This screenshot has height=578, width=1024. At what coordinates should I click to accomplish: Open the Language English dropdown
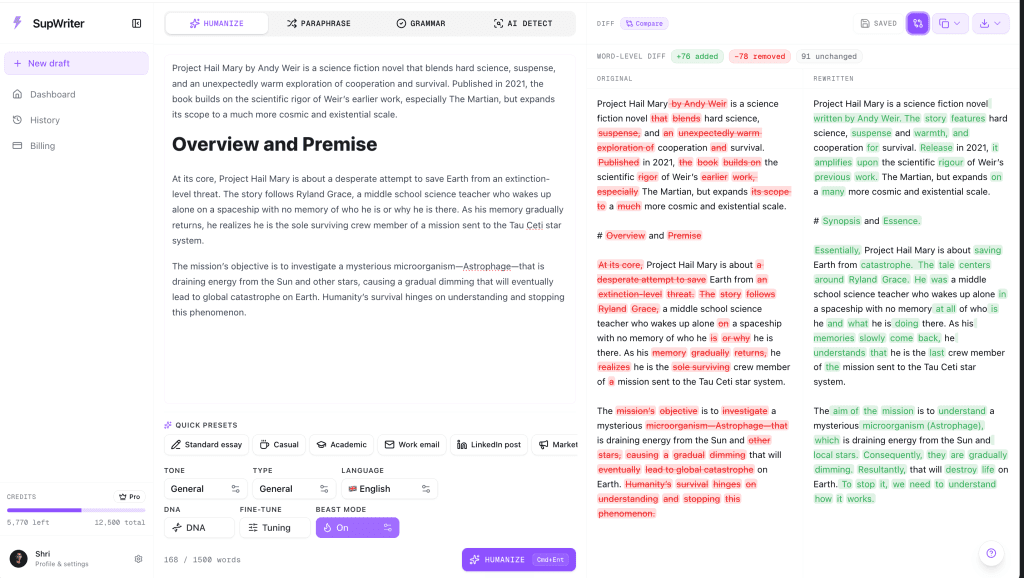[389, 489]
